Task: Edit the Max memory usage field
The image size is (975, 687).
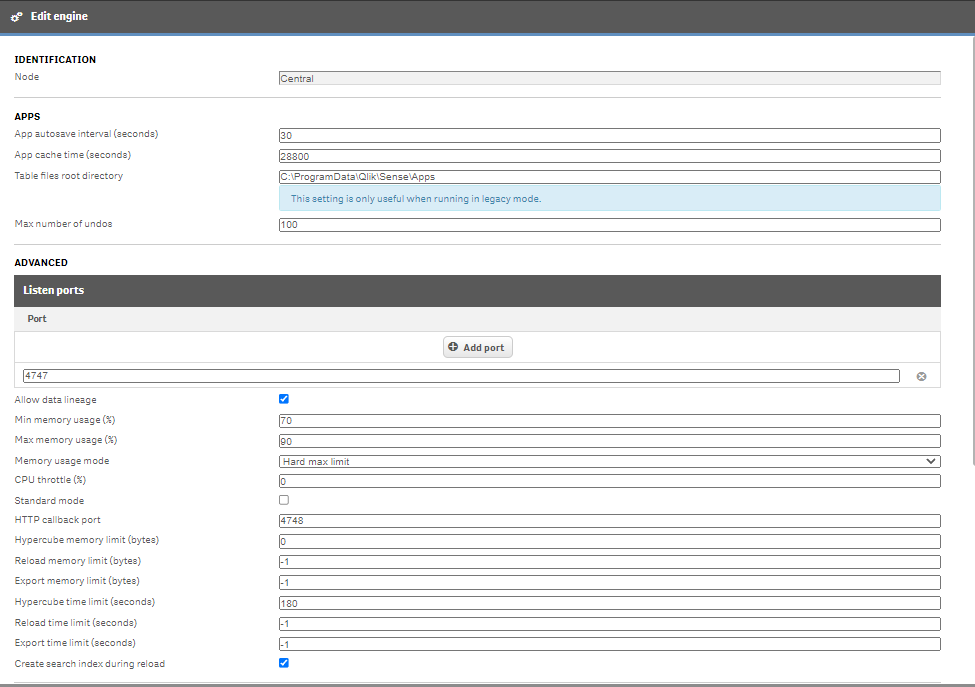Action: pyautogui.click(x=609, y=441)
